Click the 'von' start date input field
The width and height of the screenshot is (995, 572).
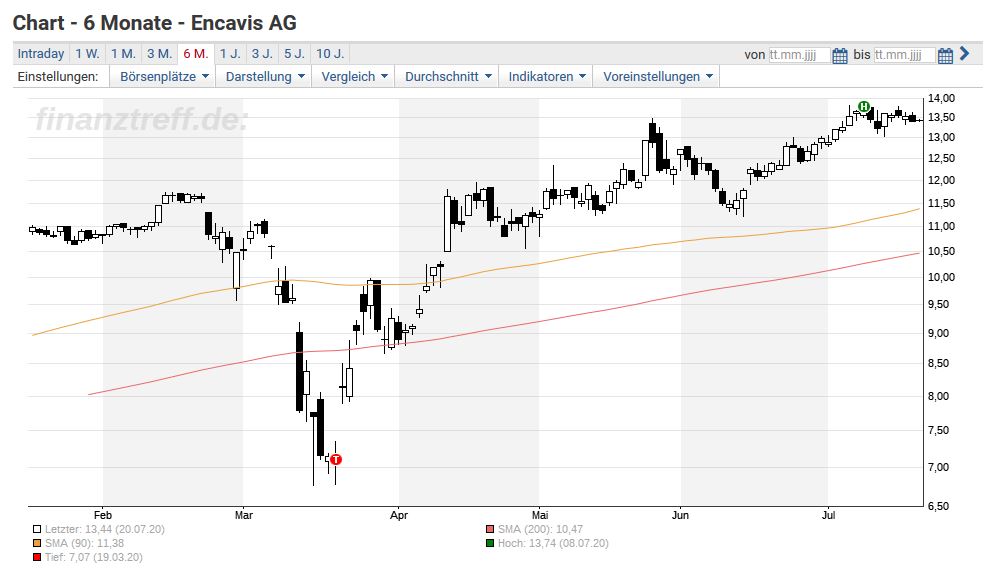[x=799, y=55]
